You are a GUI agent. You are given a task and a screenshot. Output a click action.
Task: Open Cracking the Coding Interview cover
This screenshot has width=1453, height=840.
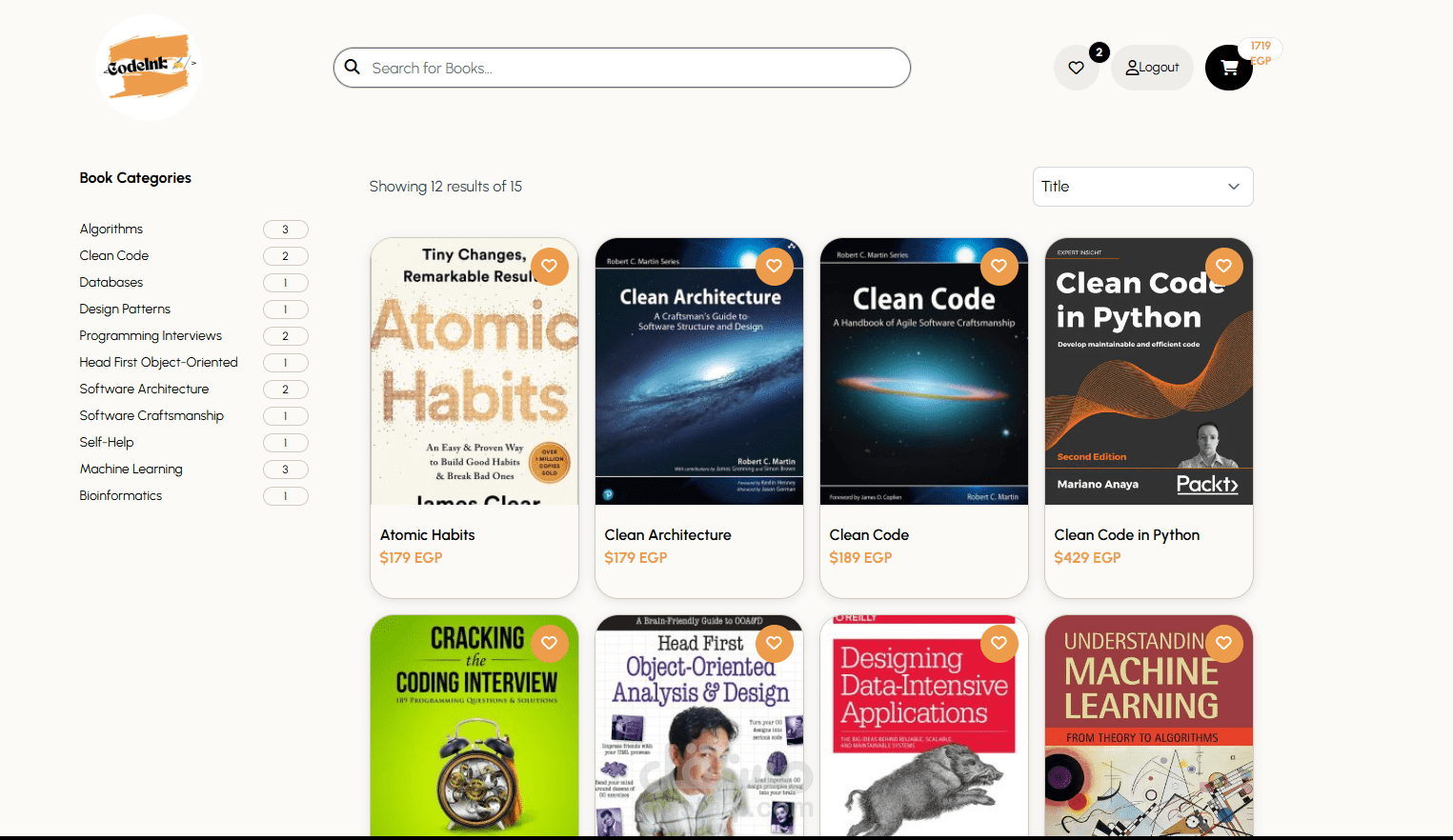coord(474,726)
